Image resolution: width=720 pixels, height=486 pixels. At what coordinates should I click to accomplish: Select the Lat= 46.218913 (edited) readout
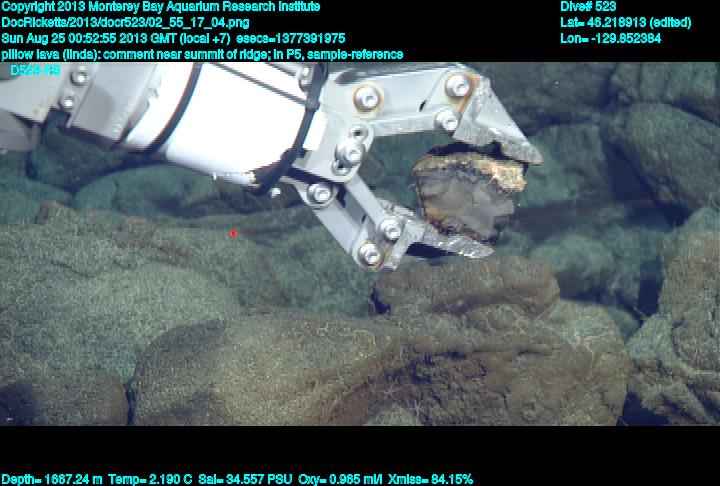click(x=626, y=22)
